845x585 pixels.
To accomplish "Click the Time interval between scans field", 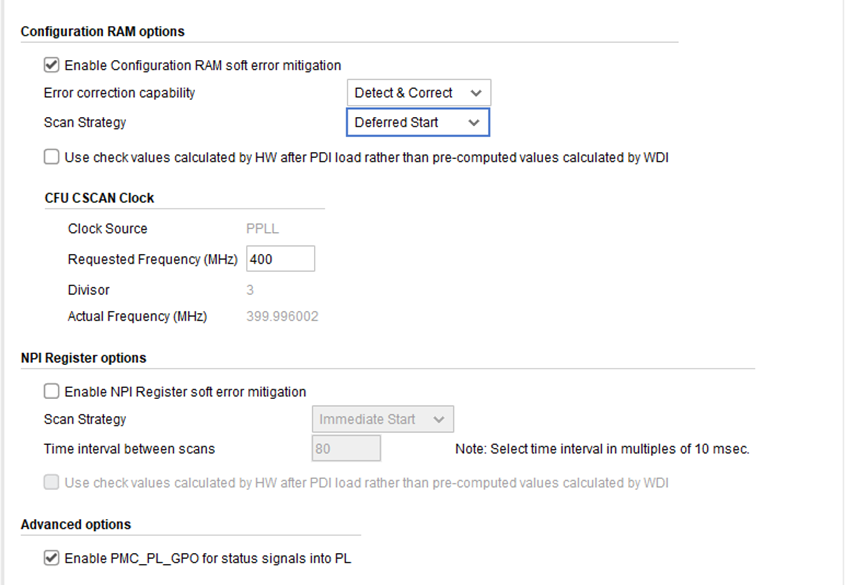I will click(x=346, y=449).
